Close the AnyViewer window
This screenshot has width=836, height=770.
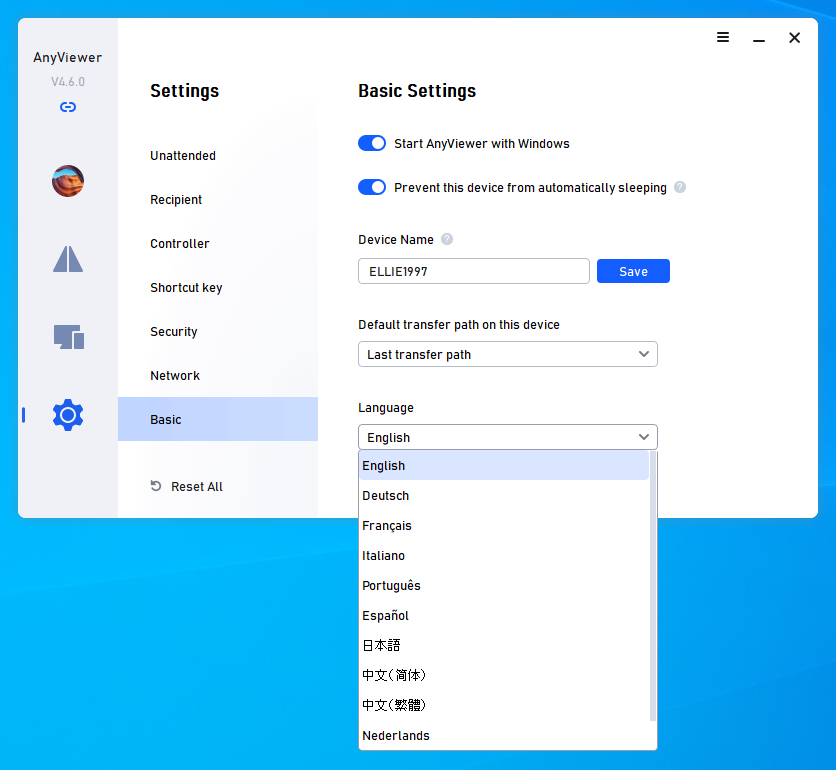(794, 38)
